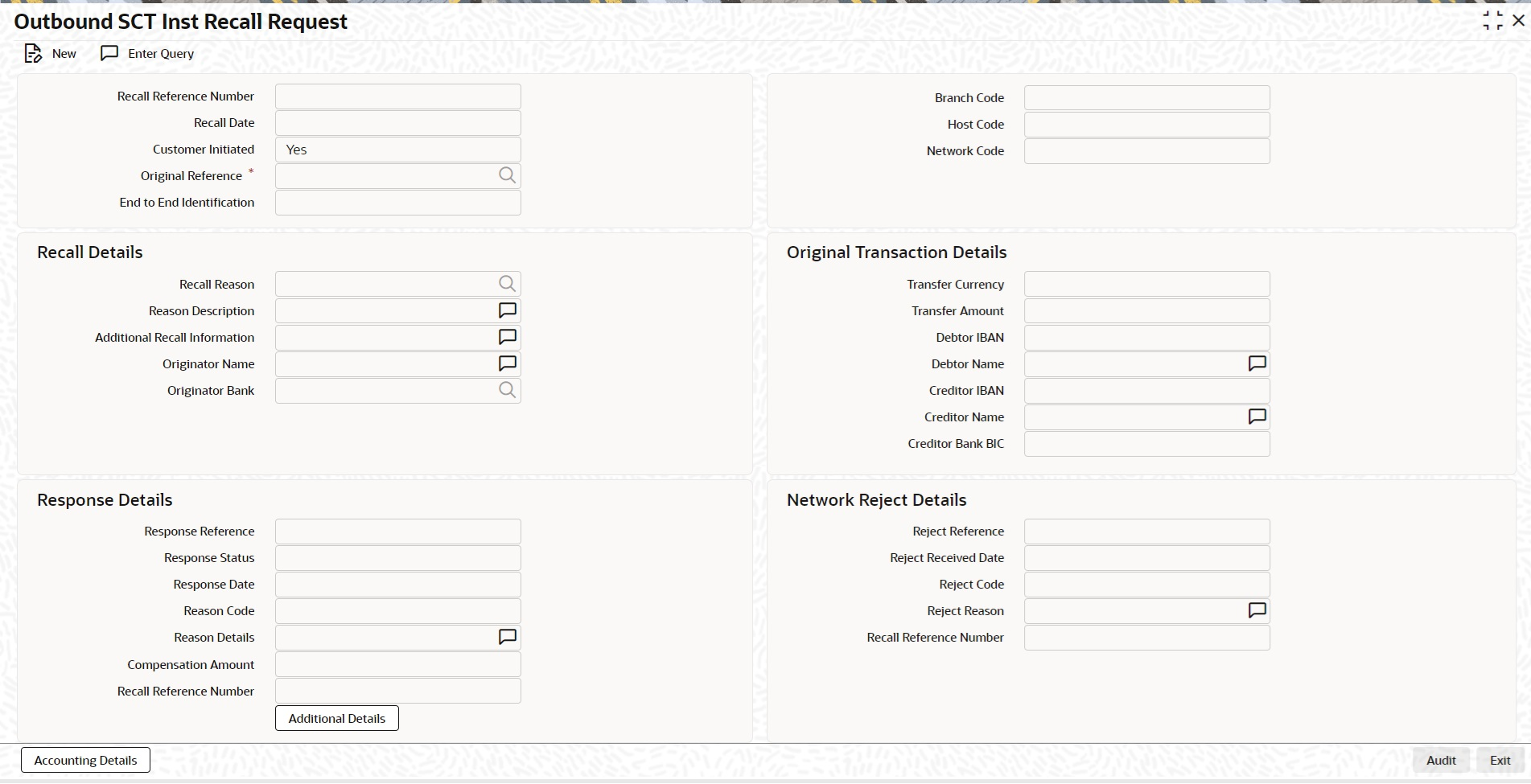The image size is (1531, 784).
Task: Focus the Response Date field
Action: pyautogui.click(x=398, y=584)
